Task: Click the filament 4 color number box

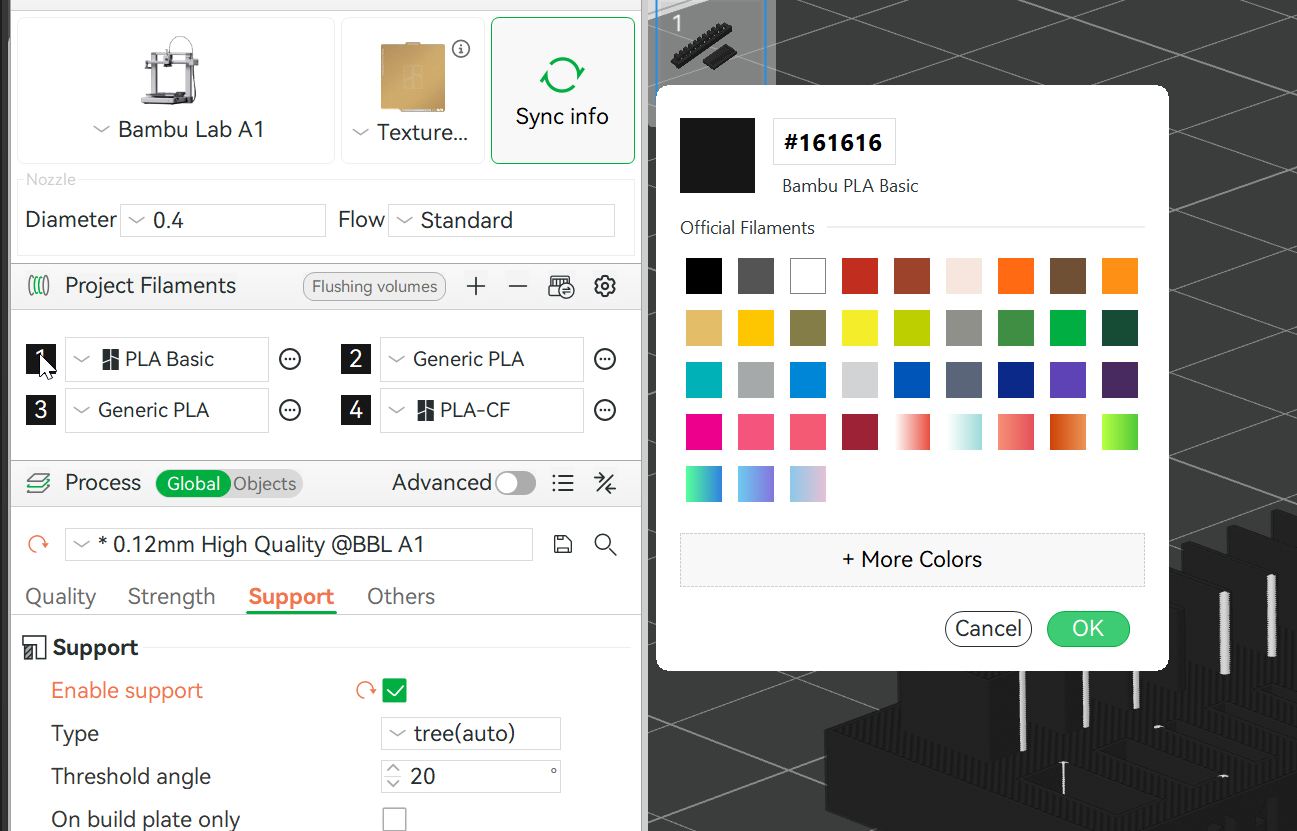Action: coord(356,410)
